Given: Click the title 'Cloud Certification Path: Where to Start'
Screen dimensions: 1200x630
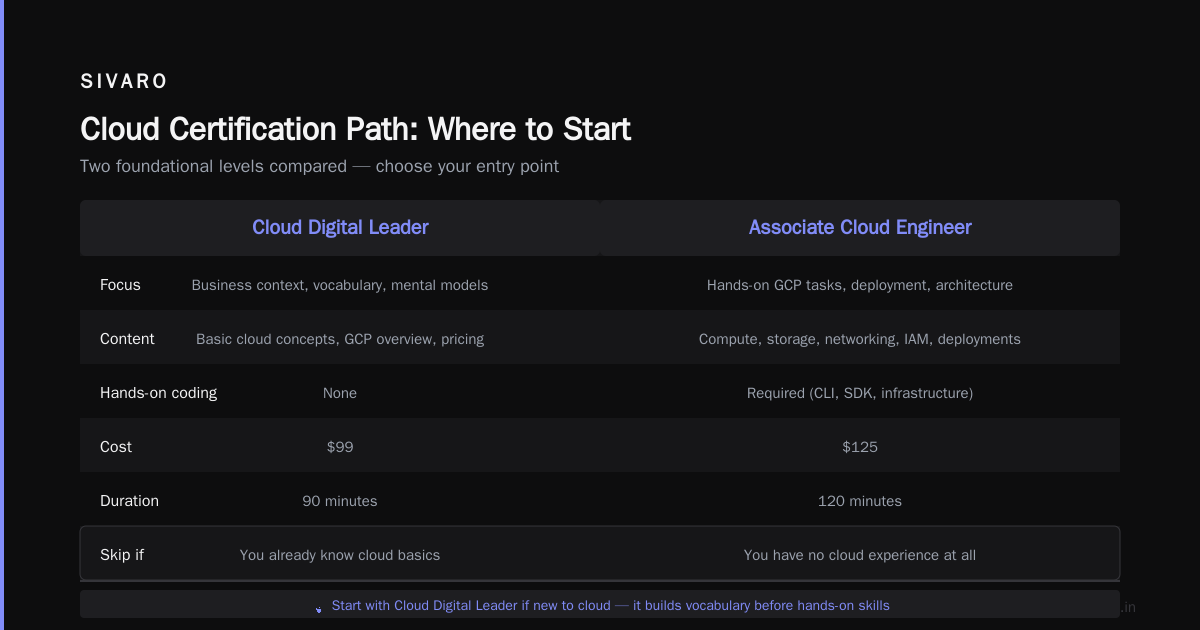Looking at the screenshot, I should 355,129.
